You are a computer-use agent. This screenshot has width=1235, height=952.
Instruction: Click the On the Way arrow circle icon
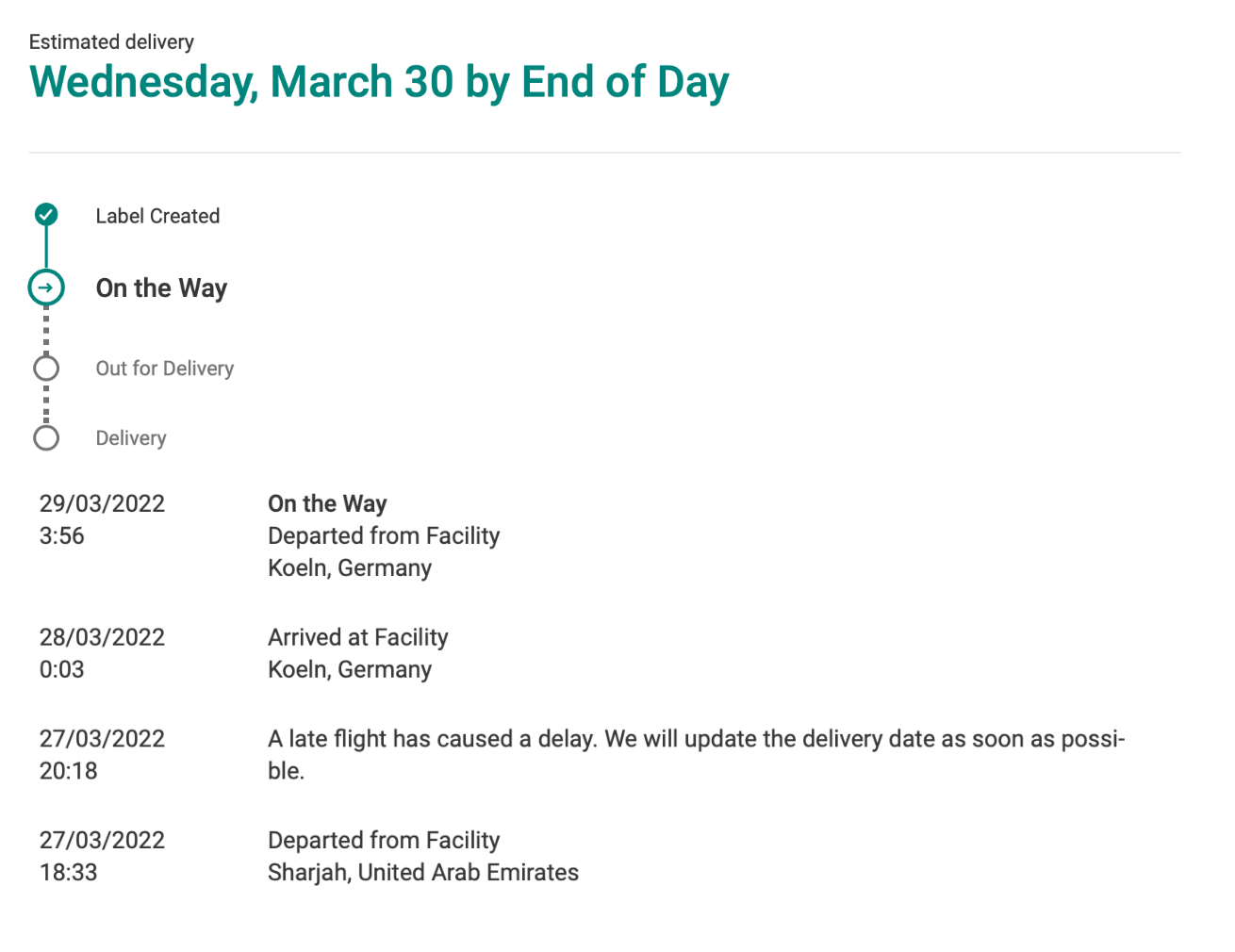point(46,287)
